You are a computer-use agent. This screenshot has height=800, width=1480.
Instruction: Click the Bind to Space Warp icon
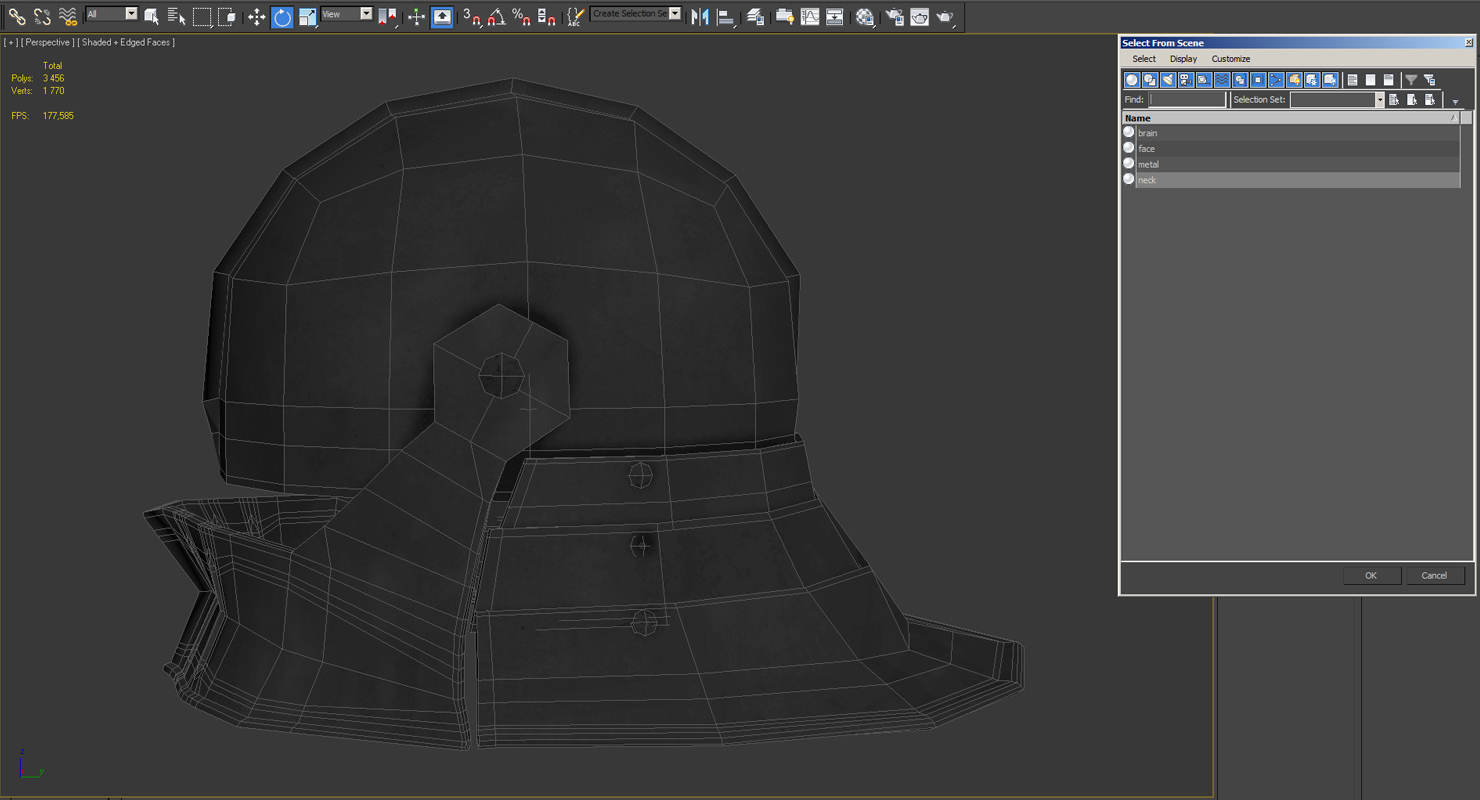pos(68,17)
